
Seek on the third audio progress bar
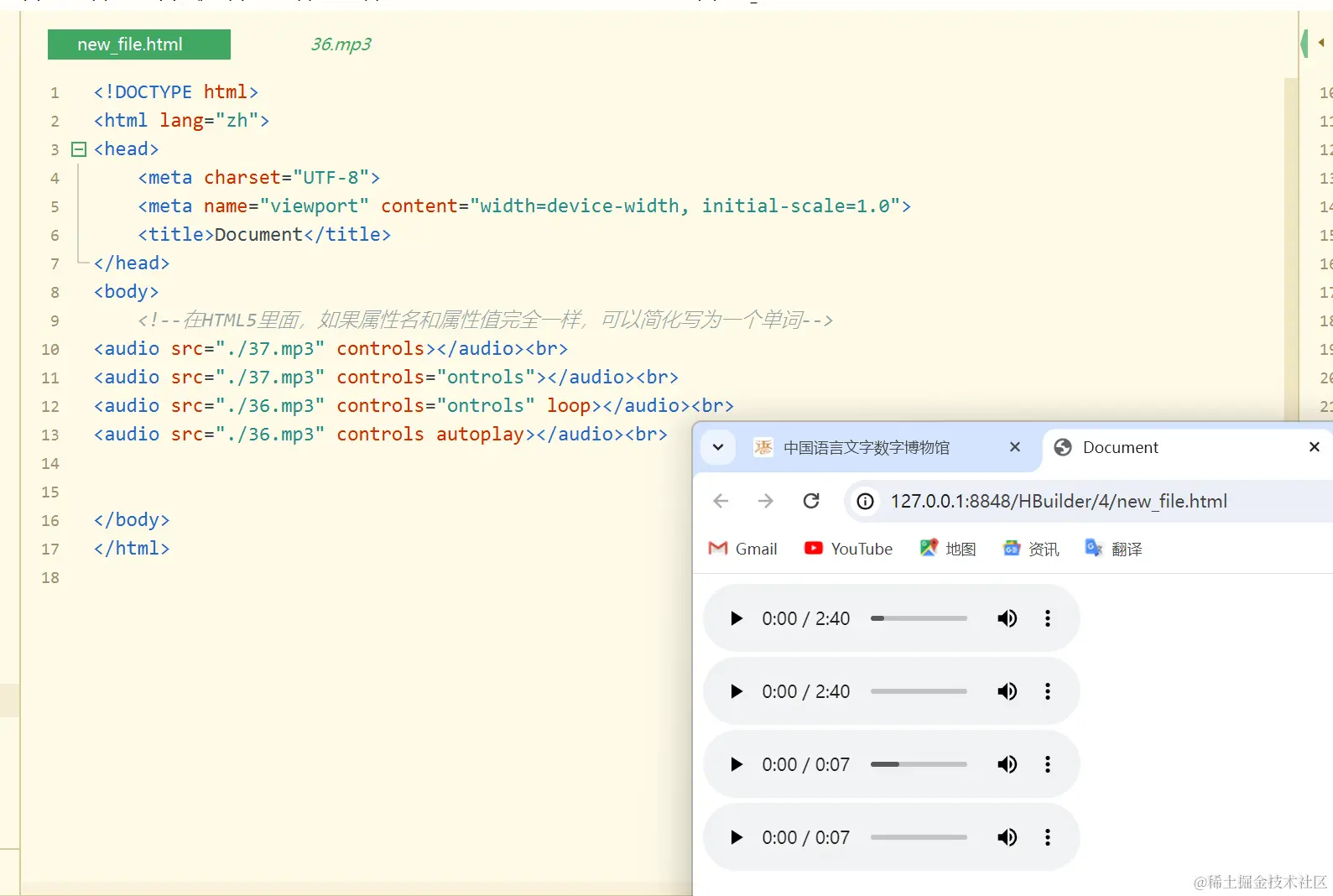click(x=919, y=764)
